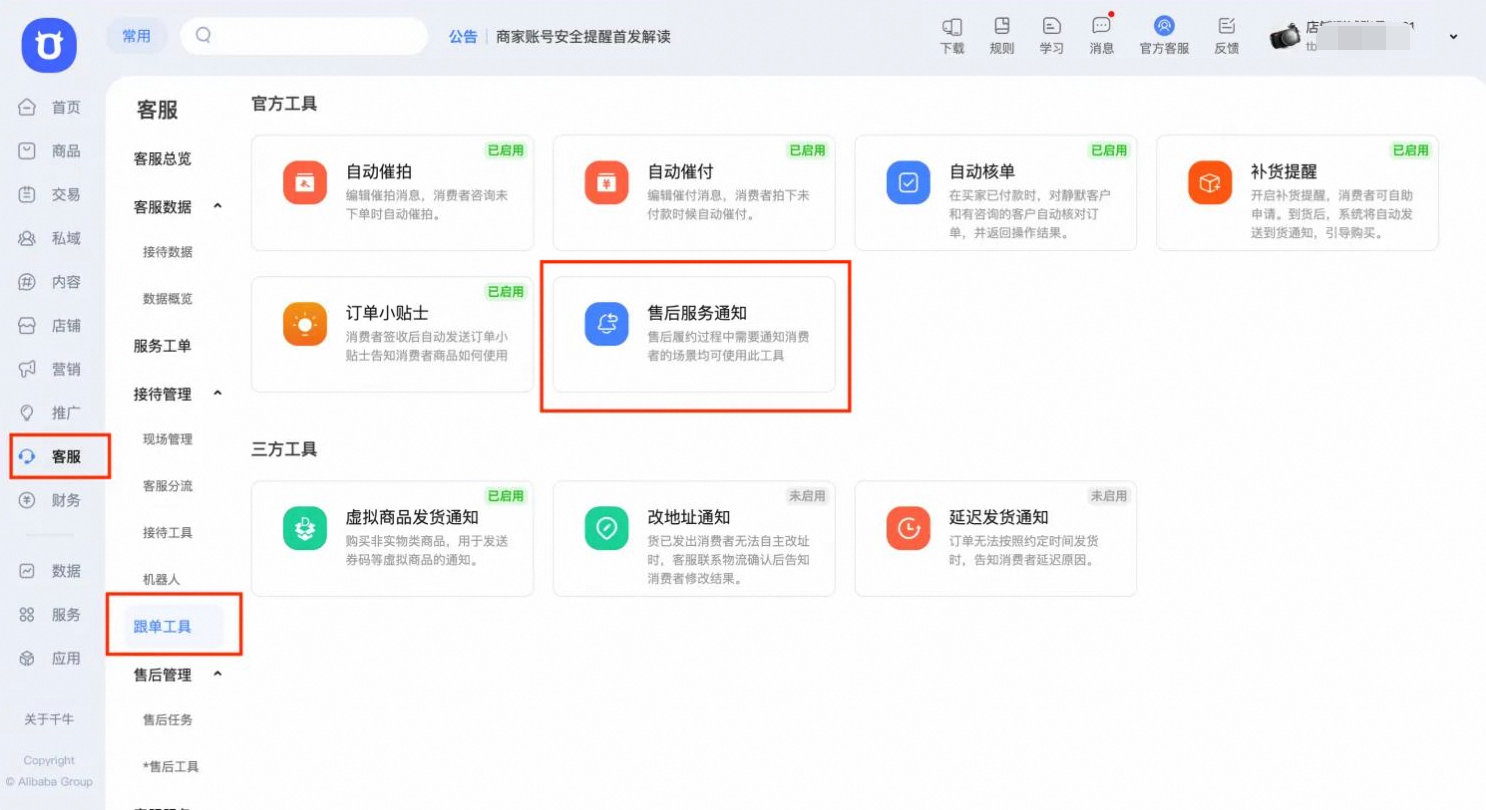Open the 自动催拍 card title
Screen dimensions: 1486x810
tap(378, 172)
